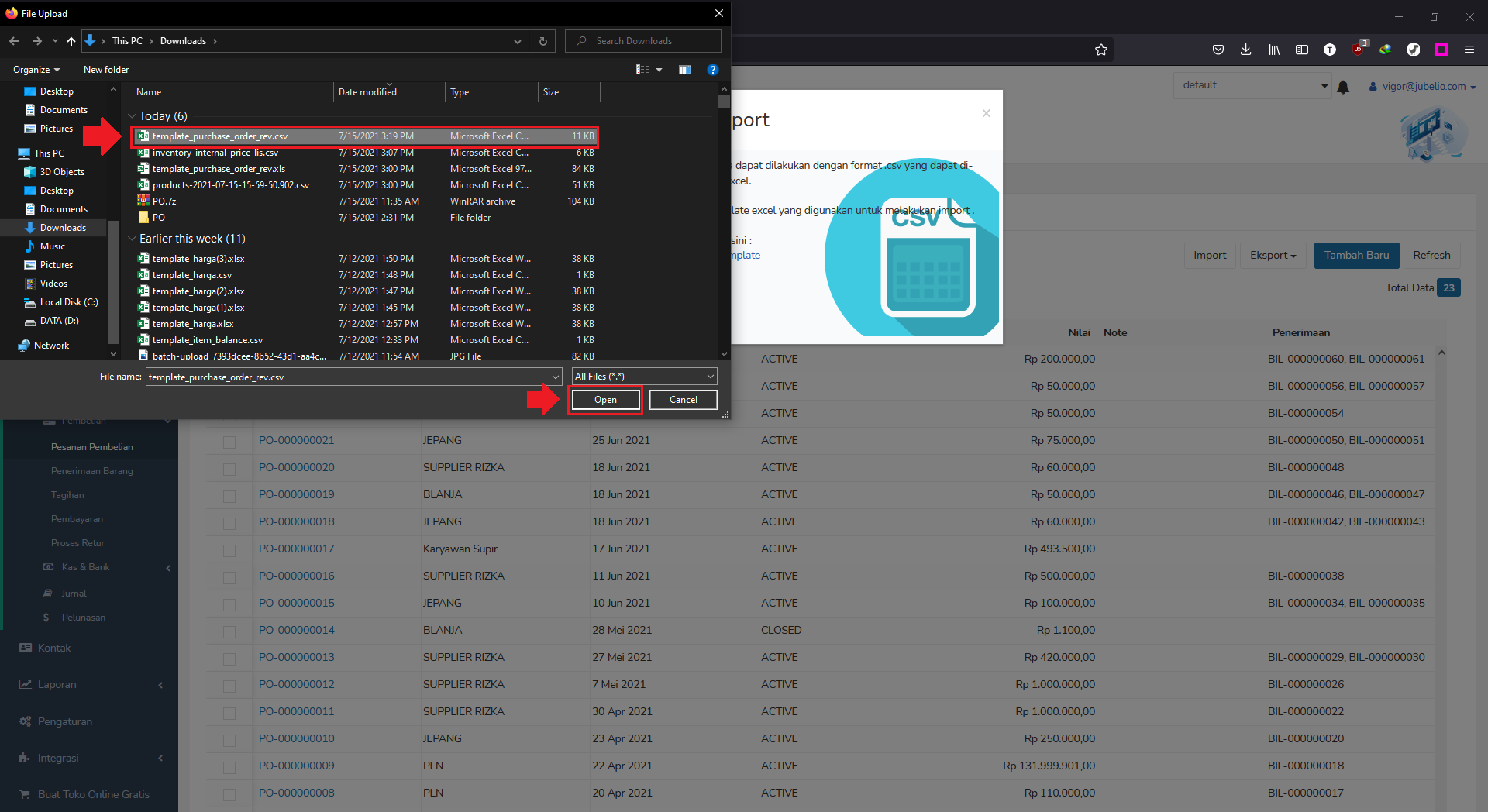Image resolution: width=1488 pixels, height=812 pixels.
Task: Open Buat Toko Online Gratis
Action: pyautogui.click(x=93, y=794)
